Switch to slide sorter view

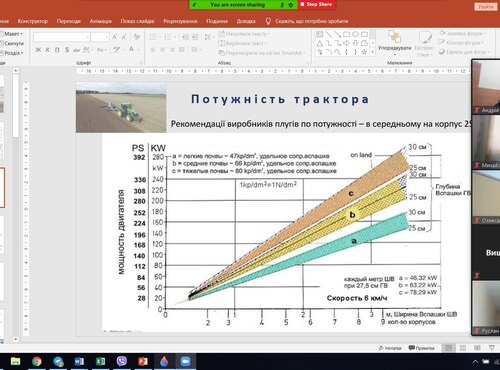(463, 348)
